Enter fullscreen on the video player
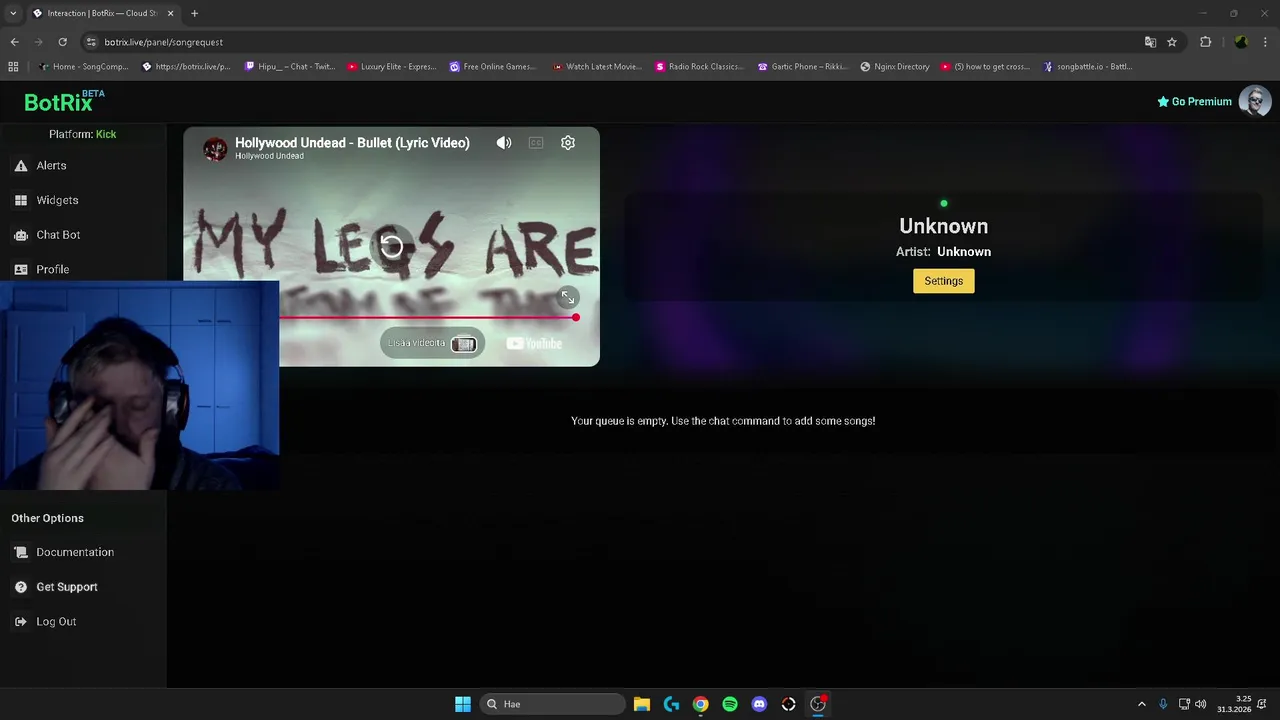 [x=568, y=298]
